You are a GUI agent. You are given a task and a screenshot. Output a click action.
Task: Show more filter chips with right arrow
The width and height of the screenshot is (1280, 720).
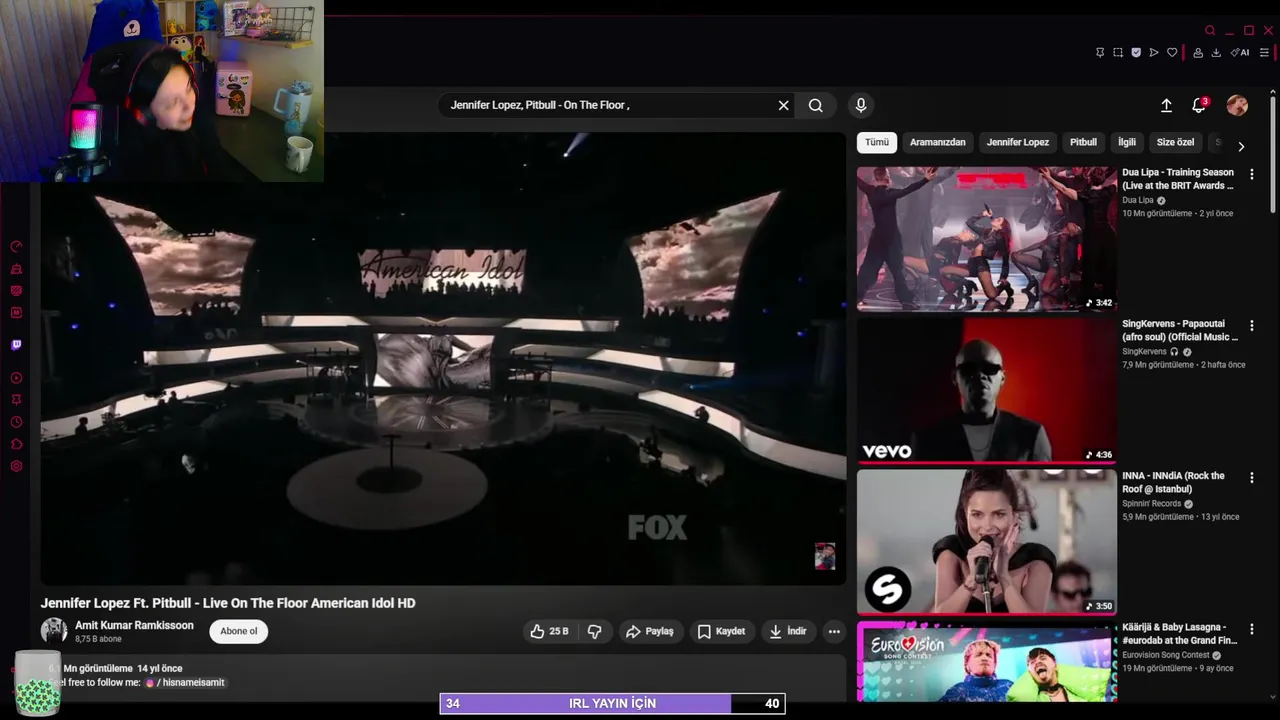(x=1241, y=146)
